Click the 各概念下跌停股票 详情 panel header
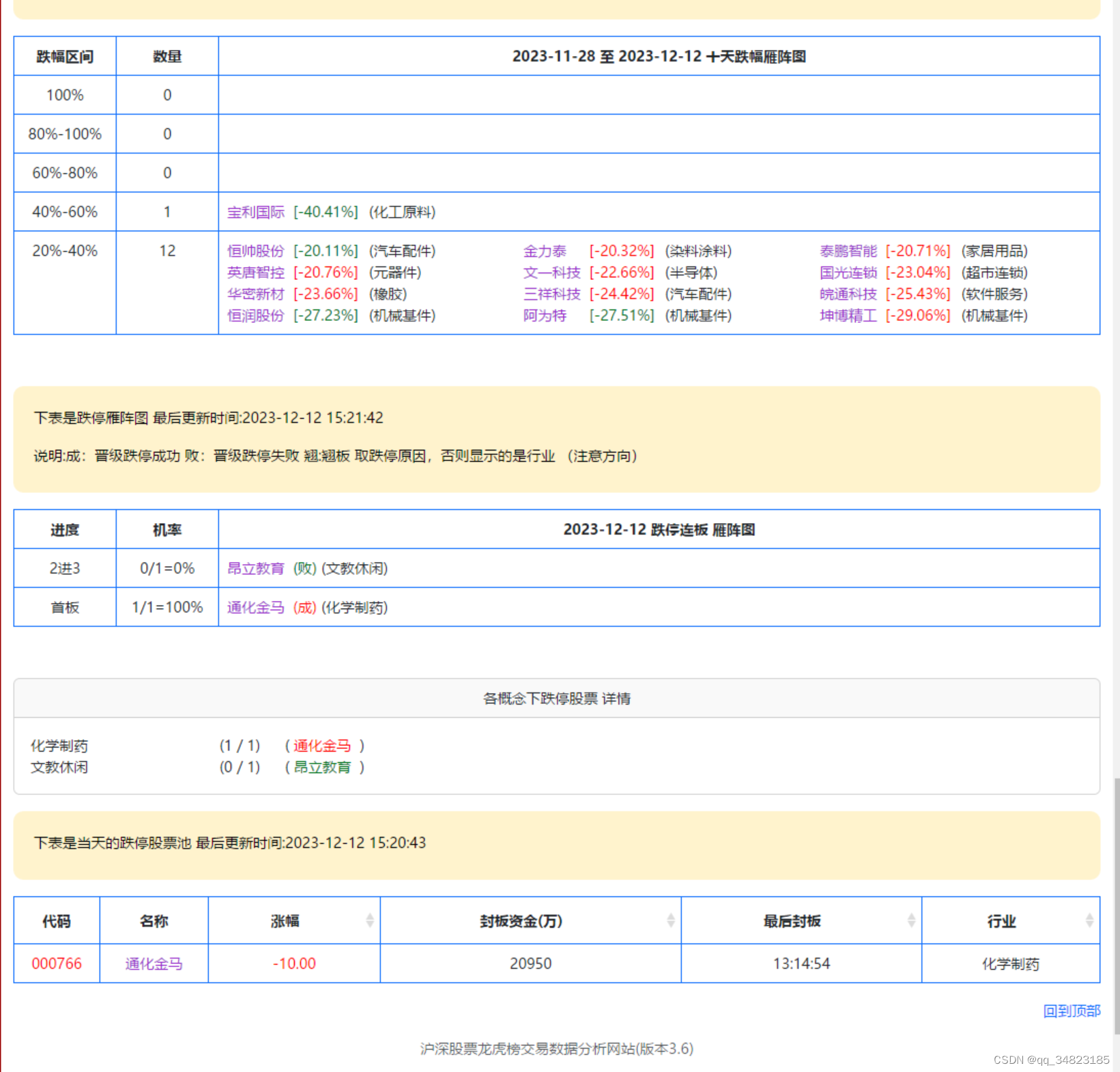 pyautogui.click(x=557, y=699)
